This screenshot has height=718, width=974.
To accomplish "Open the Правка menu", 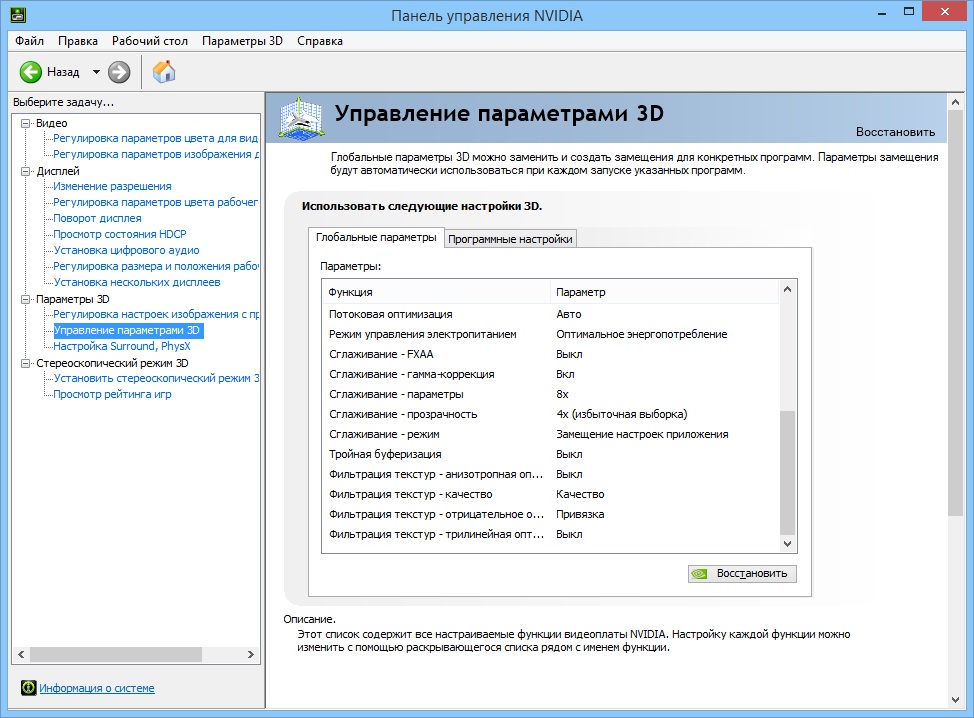I will point(78,41).
